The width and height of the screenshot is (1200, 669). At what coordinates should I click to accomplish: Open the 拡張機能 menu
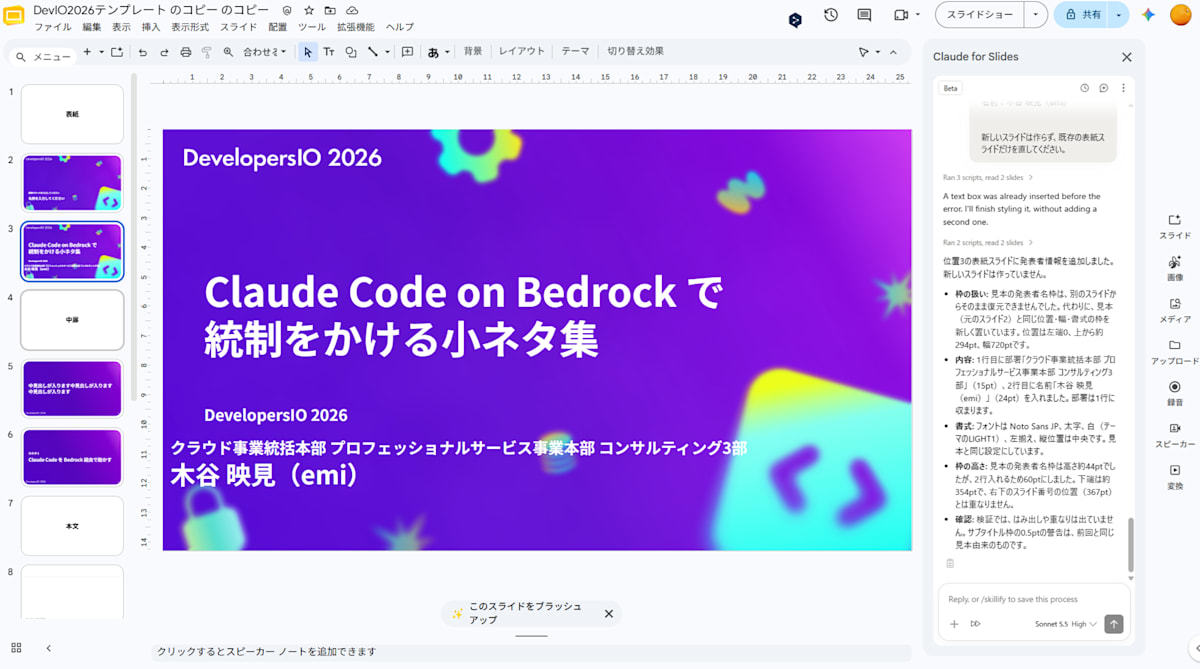coord(355,27)
